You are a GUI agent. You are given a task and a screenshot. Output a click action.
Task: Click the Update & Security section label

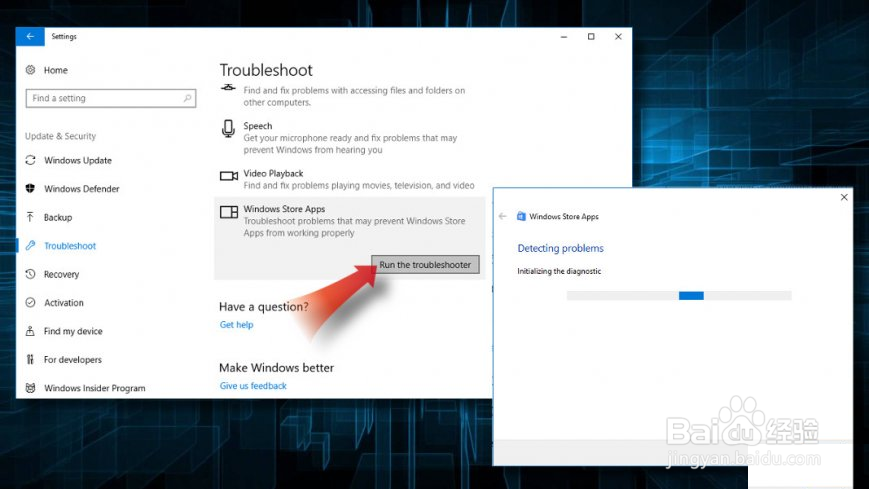[60, 136]
